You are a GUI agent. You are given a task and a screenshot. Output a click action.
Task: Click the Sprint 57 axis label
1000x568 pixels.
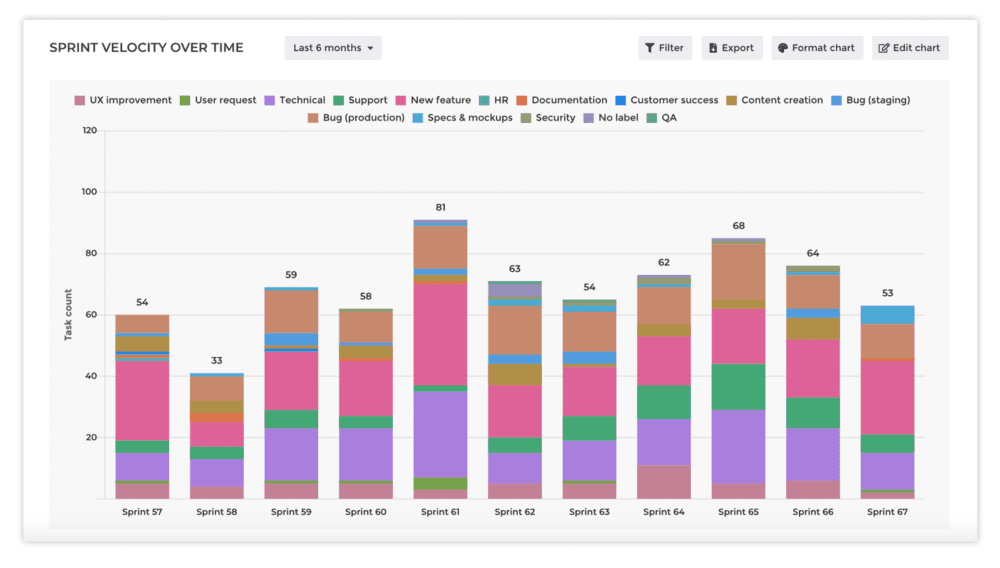pos(142,512)
